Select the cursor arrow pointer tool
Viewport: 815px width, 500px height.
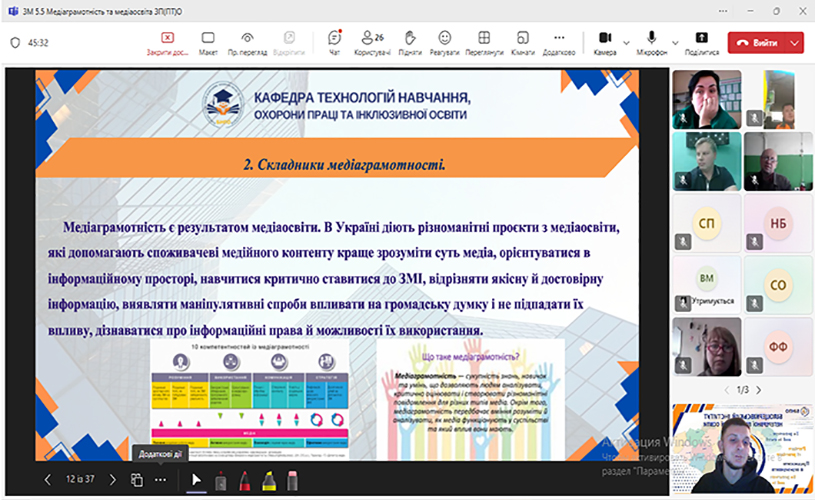(x=196, y=480)
